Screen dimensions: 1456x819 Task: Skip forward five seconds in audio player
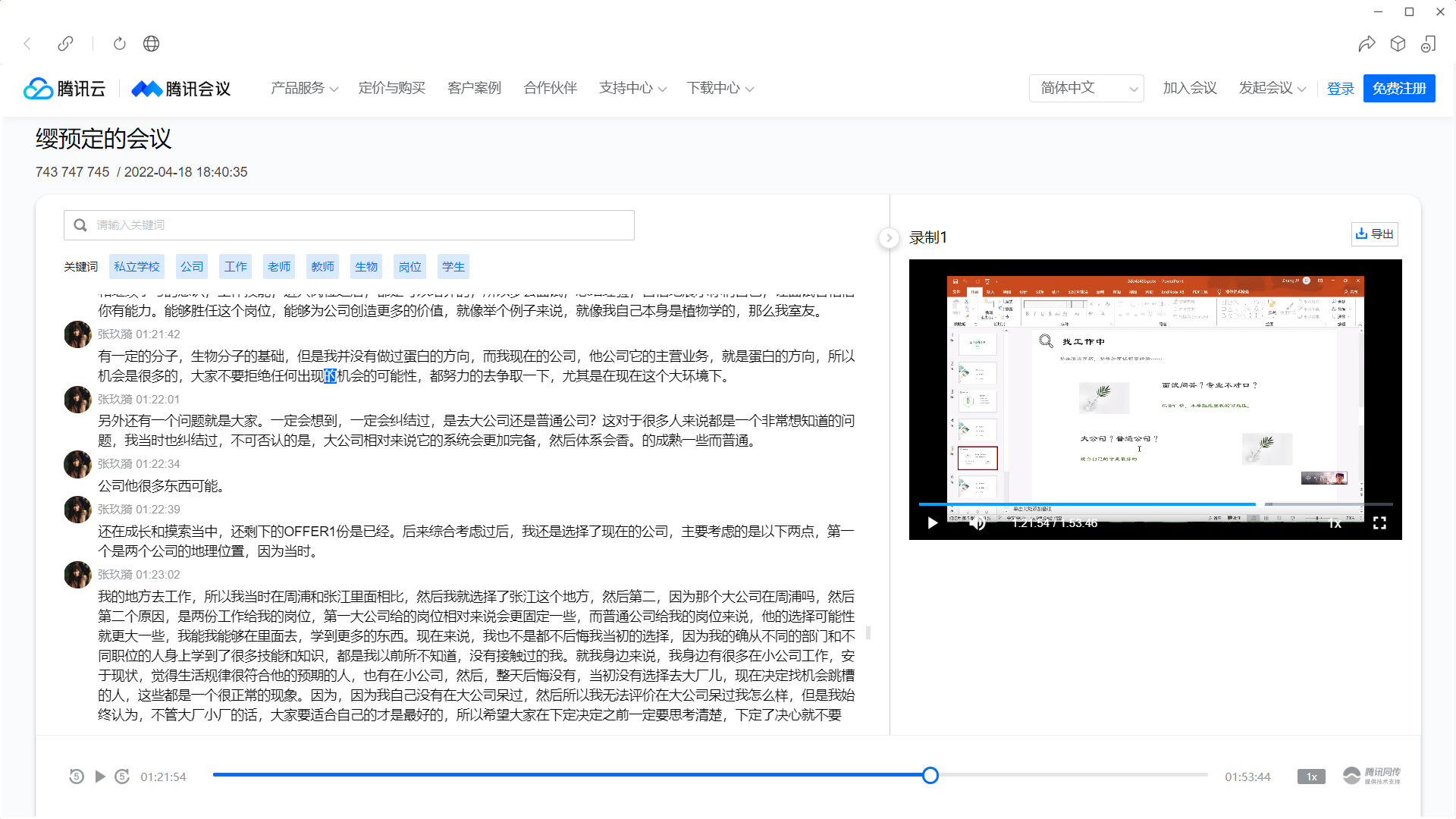[x=122, y=777]
